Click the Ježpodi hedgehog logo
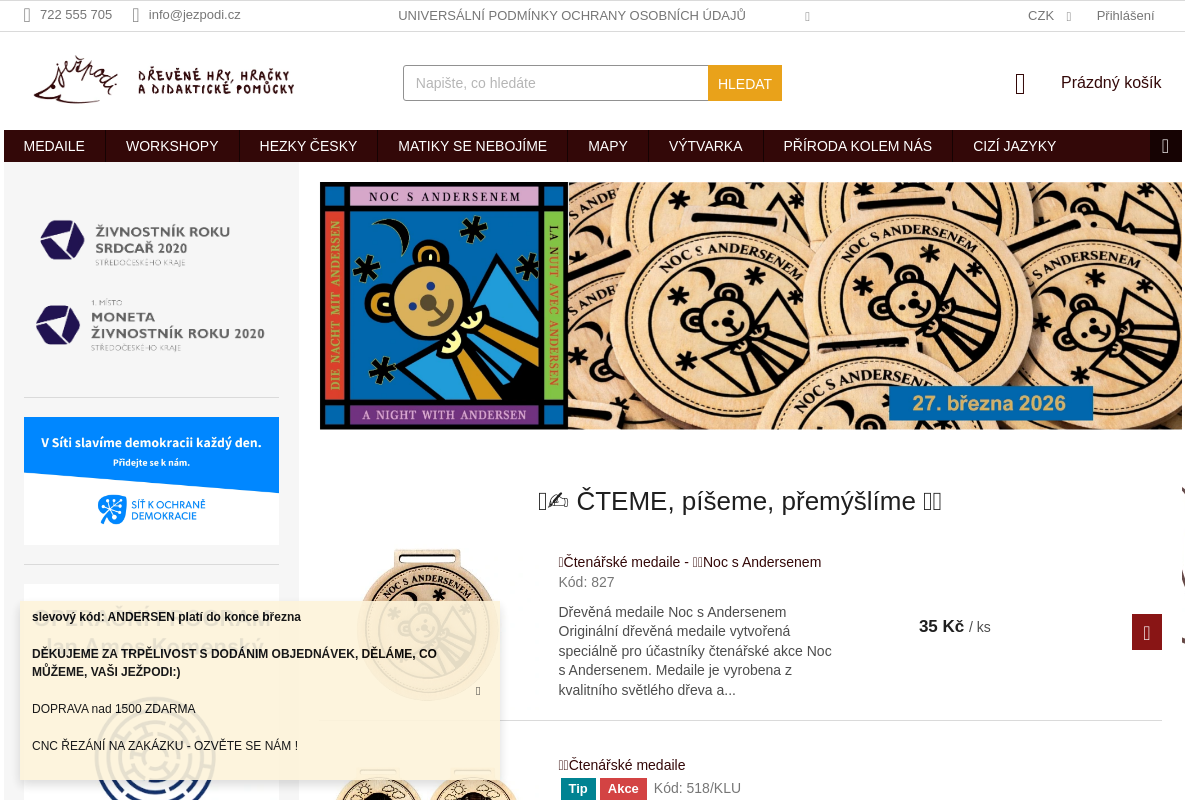Screen dimensions: 1200x800 164,81
